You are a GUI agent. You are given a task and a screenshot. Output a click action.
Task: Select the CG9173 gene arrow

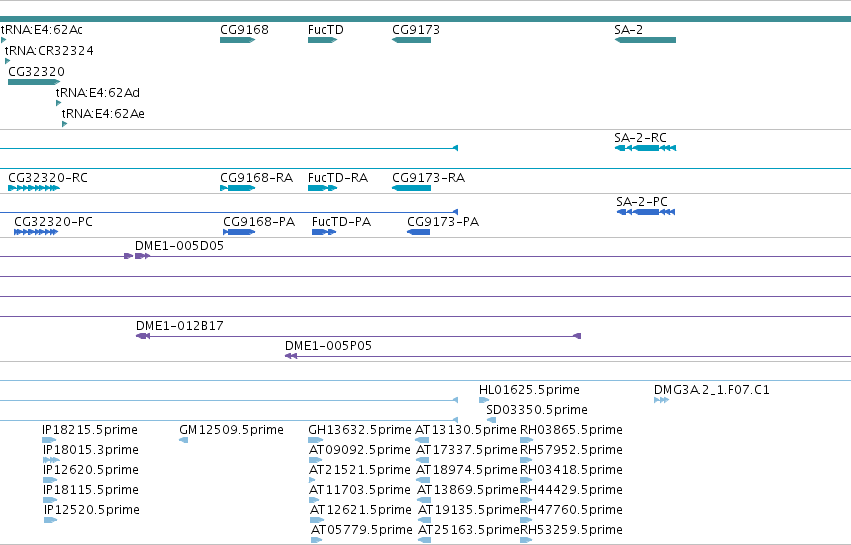pyautogui.click(x=411, y=40)
